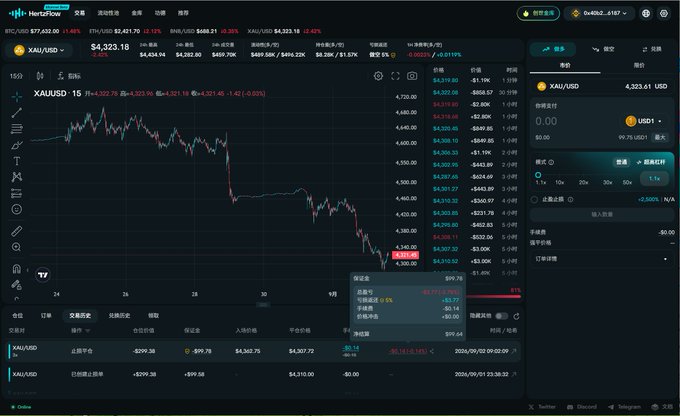The height and width of the screenshot is (416, 680).
Task: Switch to the 限价 limit order tab
Action: [x=639, y=66]
